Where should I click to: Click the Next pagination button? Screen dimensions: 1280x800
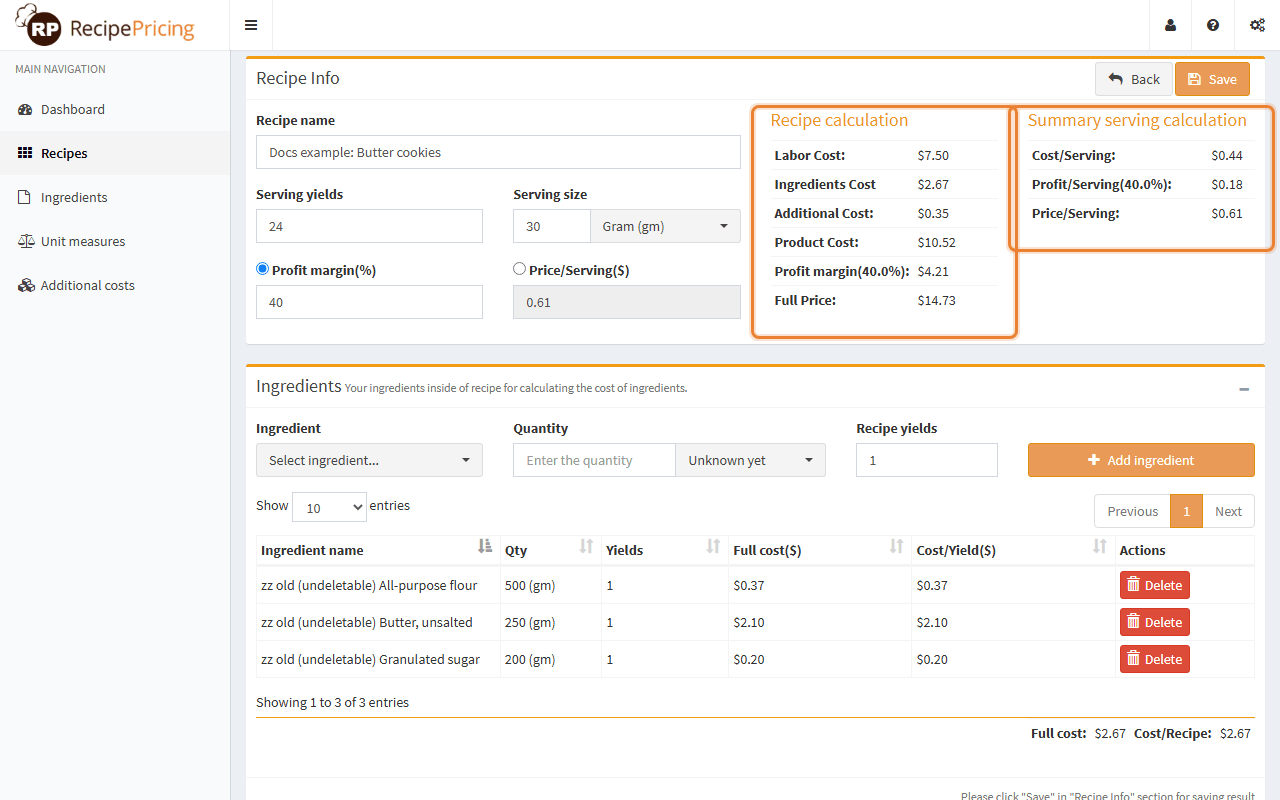tap(1228, 511)
